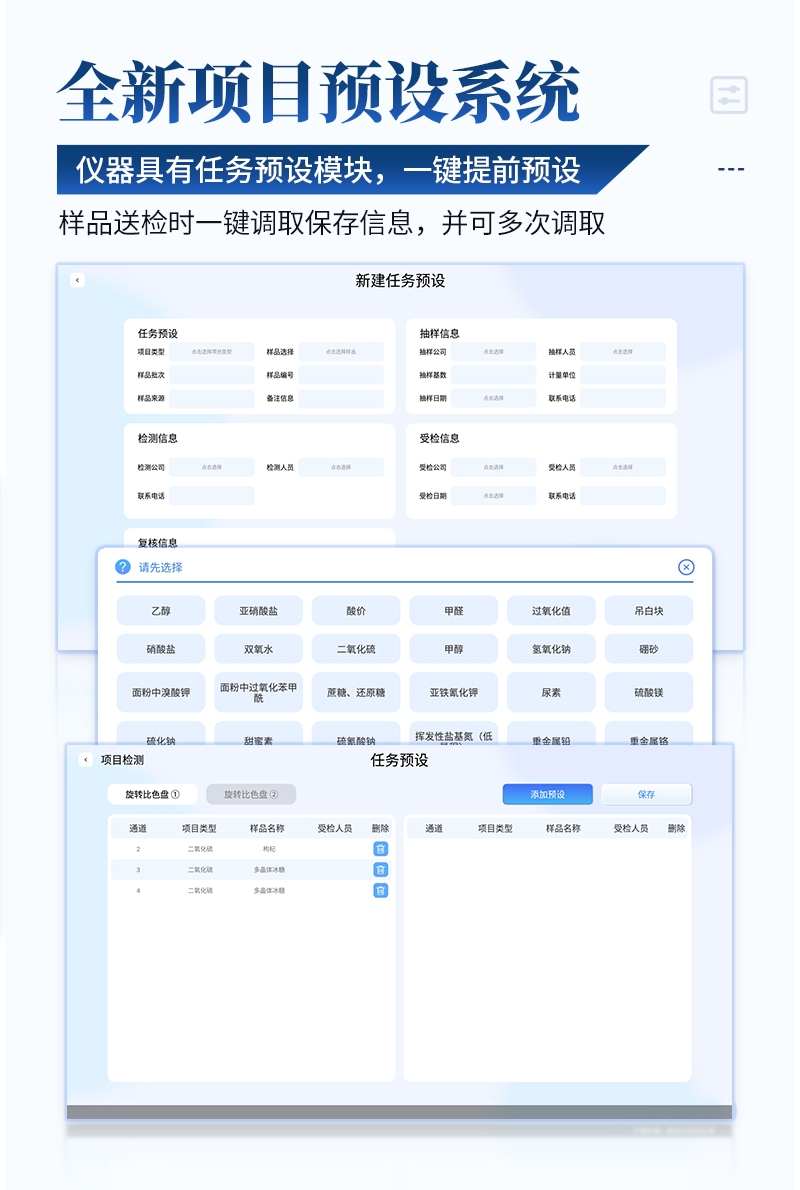Choose the 硝酸盐 test item
This screenshot has width=800, height=1190.
click(161, 650)
